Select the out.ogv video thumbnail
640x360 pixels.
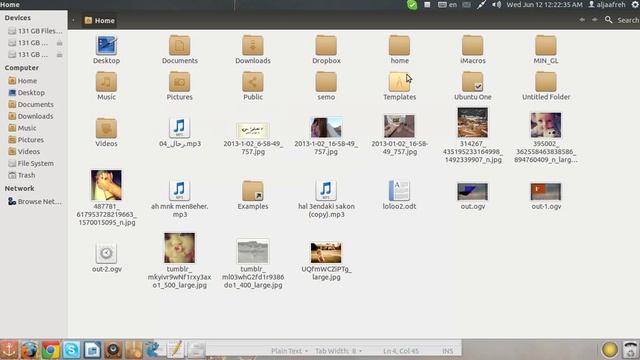click(x=473, y=191)
